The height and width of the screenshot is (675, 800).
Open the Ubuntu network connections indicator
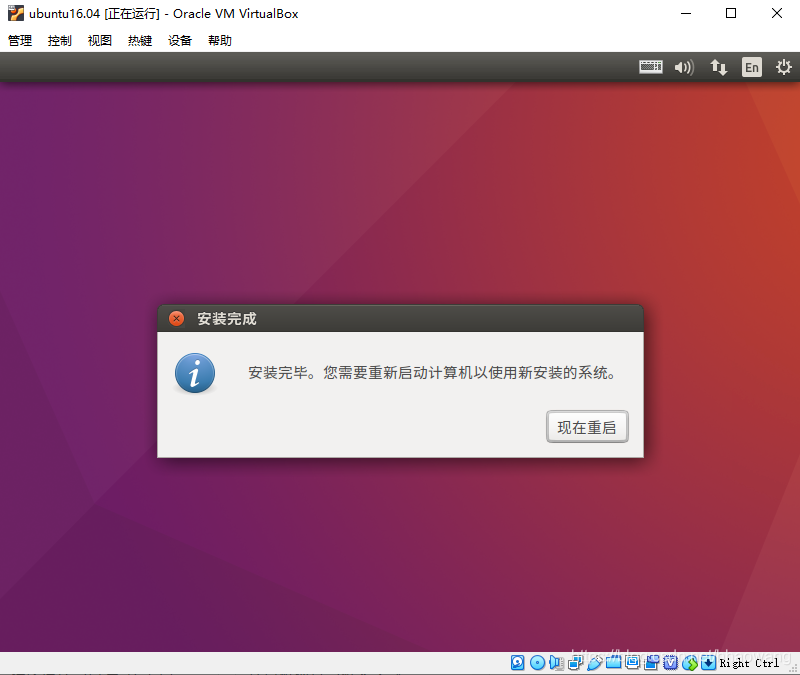click(718, 67)
